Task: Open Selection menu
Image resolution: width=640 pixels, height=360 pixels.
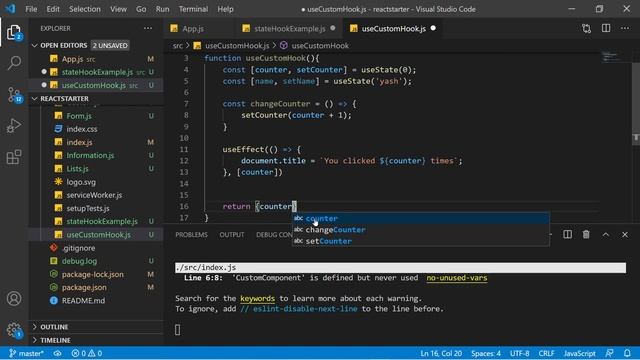Action: (84, 9)
